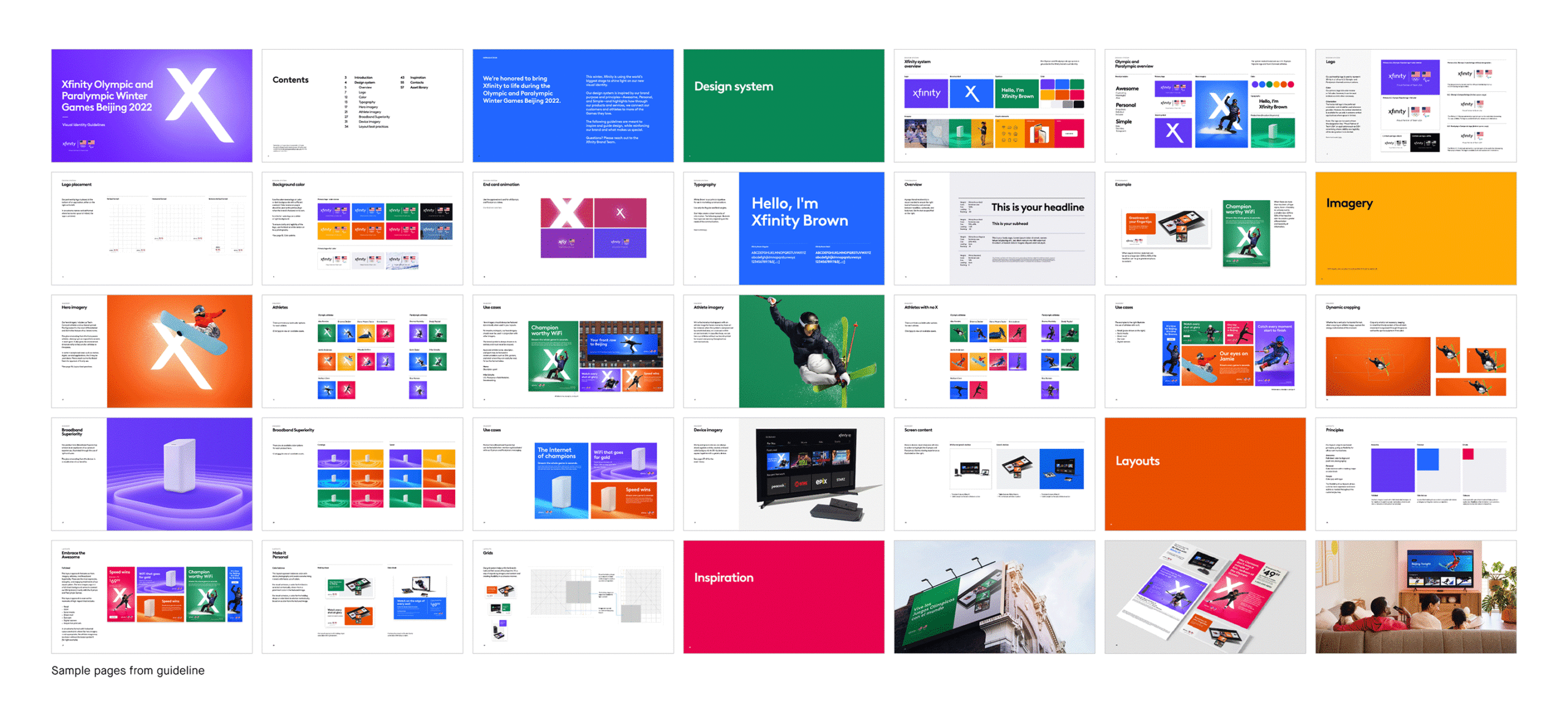Open the green Design system divider page
This screenshot has height=703, width=1568.
coord(783,105)
